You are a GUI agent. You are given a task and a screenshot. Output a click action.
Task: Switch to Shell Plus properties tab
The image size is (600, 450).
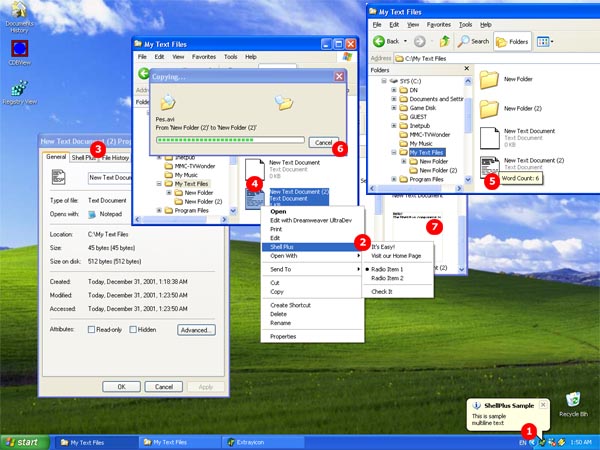(x=83, y=158)
